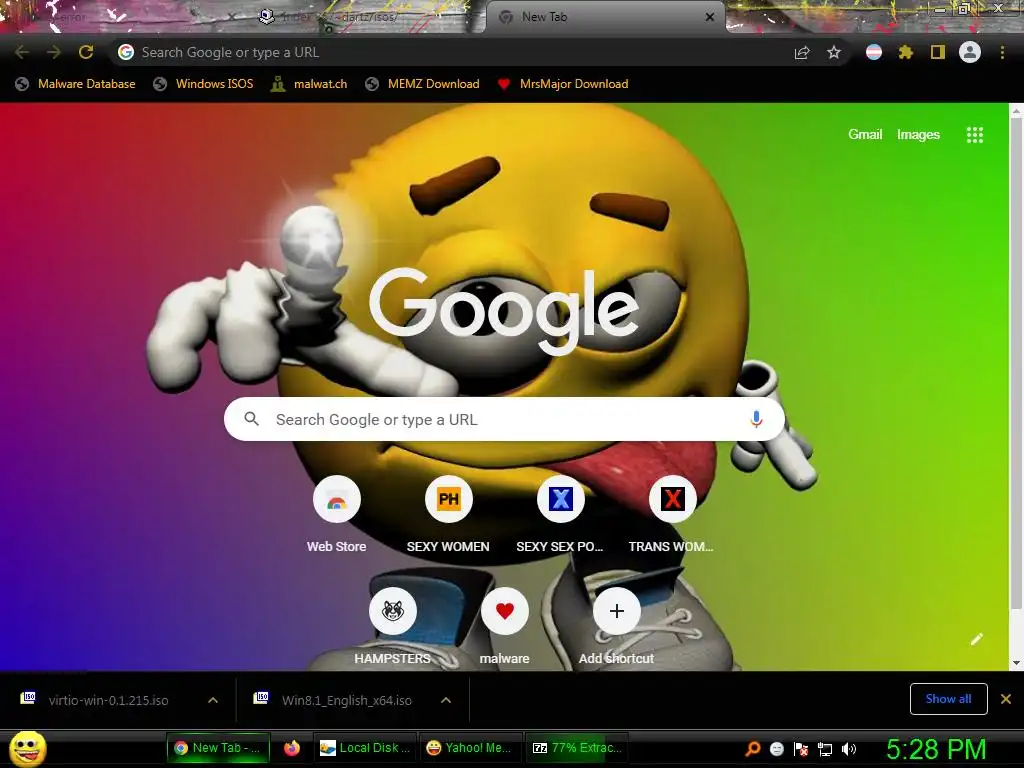
Task: Bookmark this tab with the star icon
Action: [834, 52]
